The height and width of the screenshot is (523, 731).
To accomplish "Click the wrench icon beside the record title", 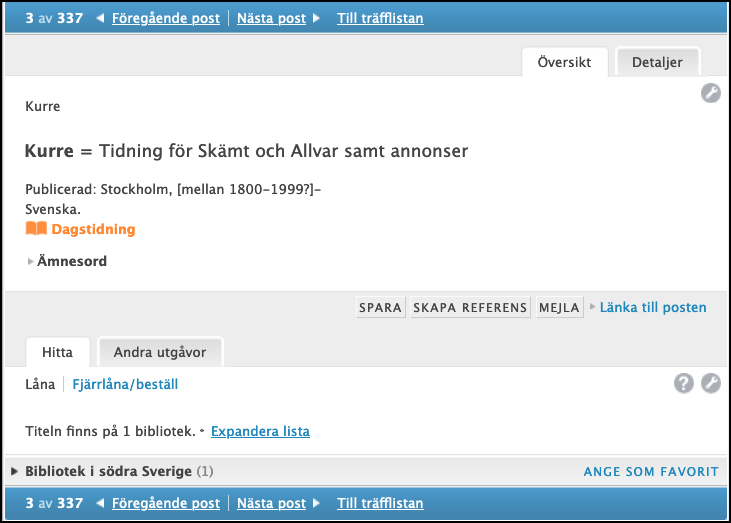I will click(x=710, y=93).
